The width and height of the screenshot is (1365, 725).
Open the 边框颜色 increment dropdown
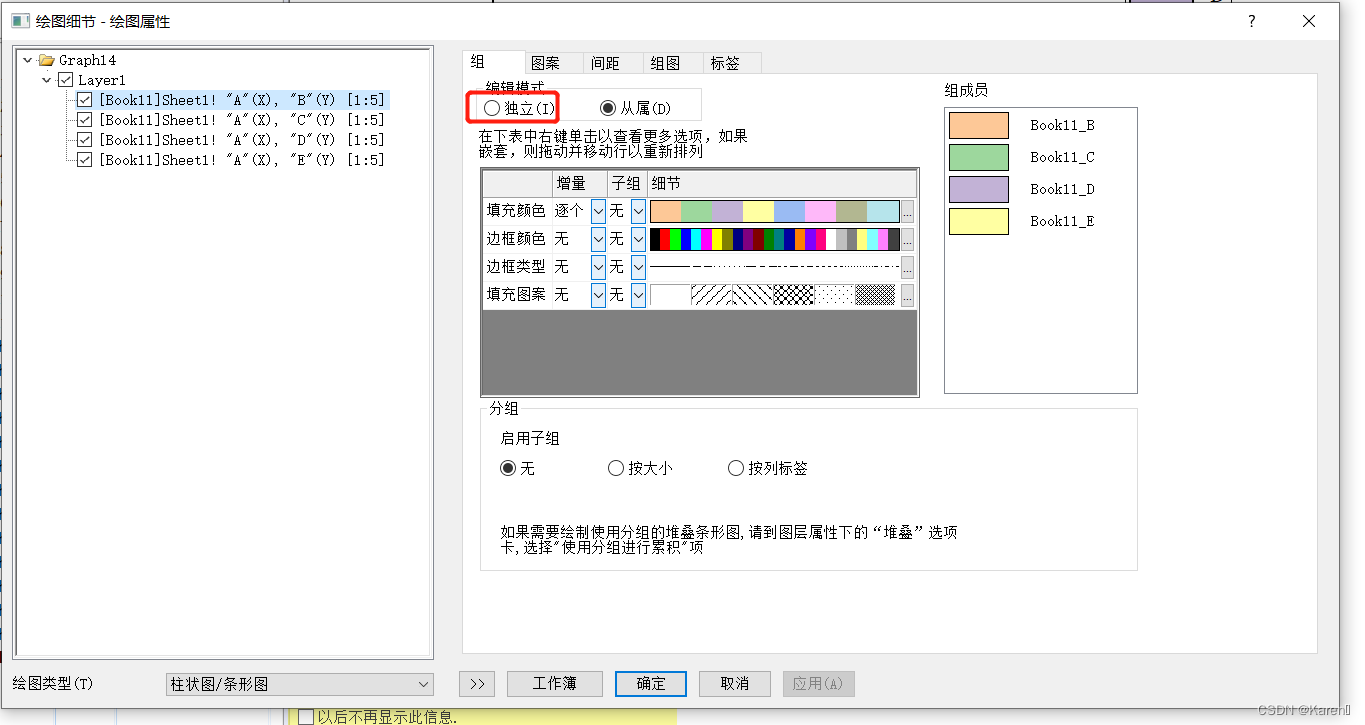[x=598, y=239]
